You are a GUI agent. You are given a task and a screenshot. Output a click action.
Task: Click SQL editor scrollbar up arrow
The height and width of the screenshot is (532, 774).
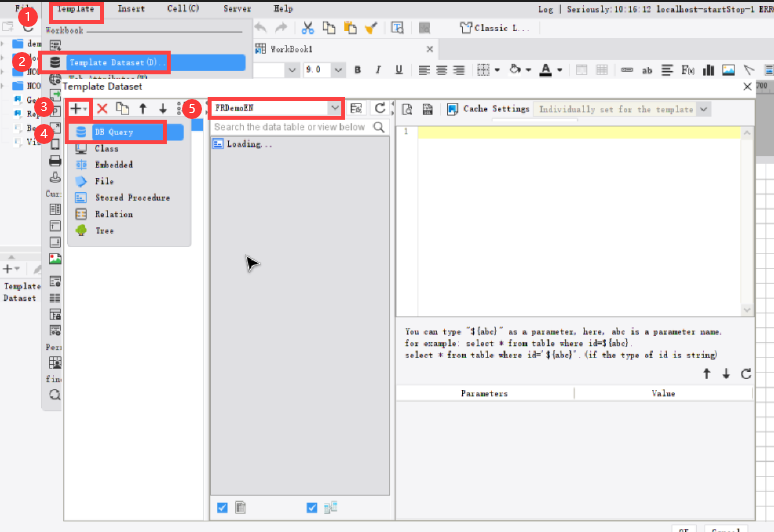click(x=747, y=133)
